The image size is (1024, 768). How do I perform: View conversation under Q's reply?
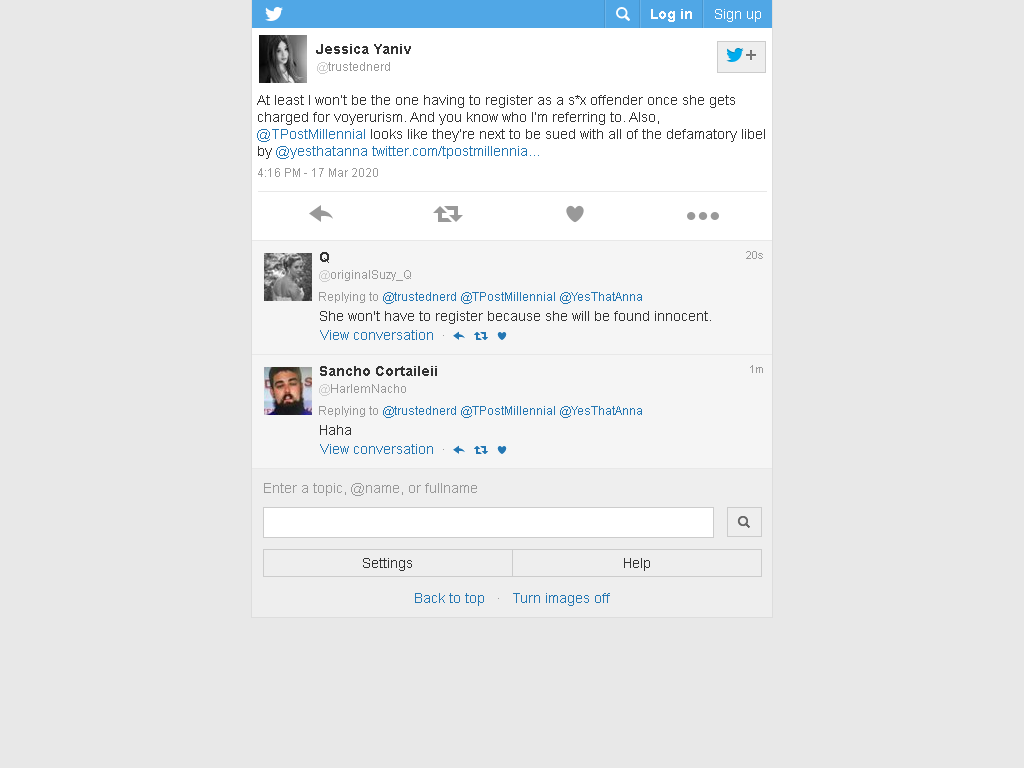point(377,335)
